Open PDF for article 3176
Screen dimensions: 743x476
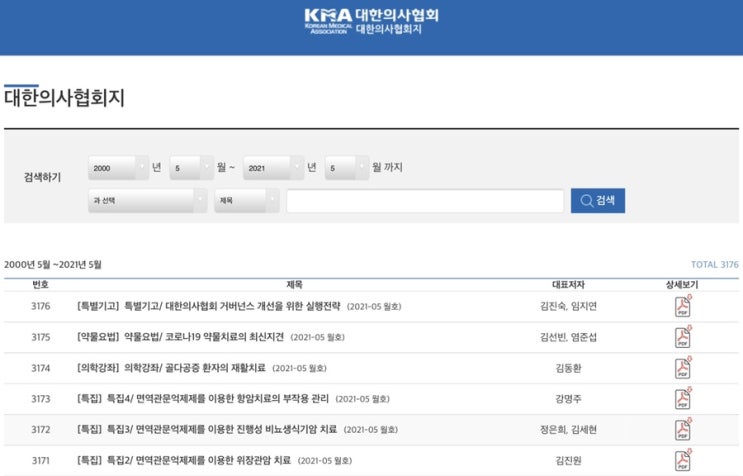point(683,306)
